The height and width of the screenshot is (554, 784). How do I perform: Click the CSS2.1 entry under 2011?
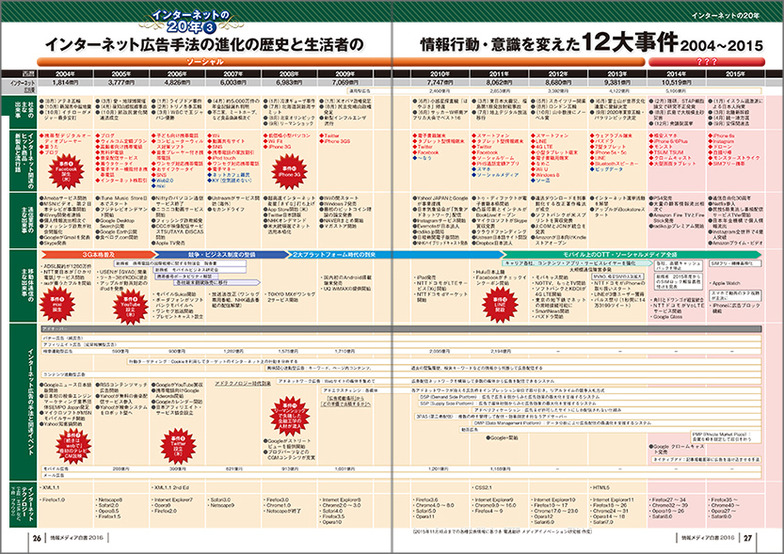tap(481, 487)
